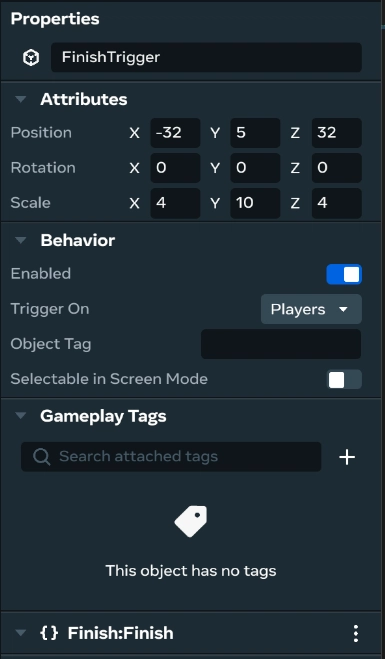
Task: Collapse the Behavior section
Action: coord(20,240)
